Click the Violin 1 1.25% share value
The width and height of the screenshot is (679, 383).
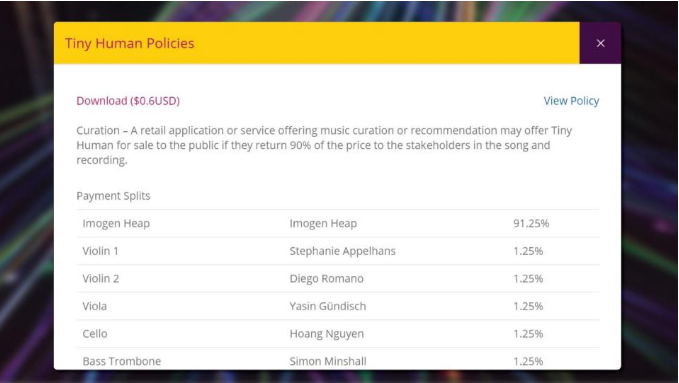point(528,251)
